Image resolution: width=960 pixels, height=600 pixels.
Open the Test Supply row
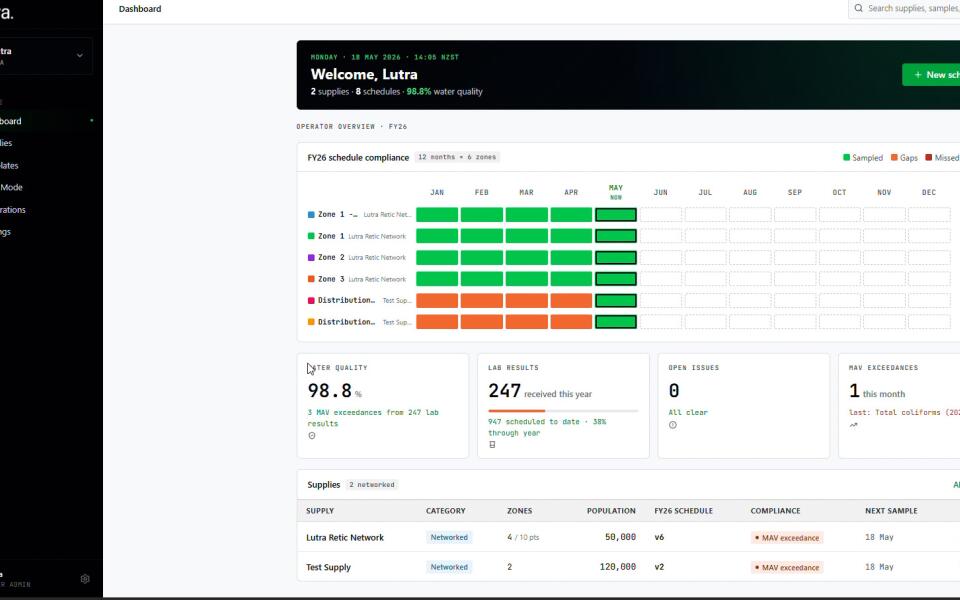click(x=628, y=567)
